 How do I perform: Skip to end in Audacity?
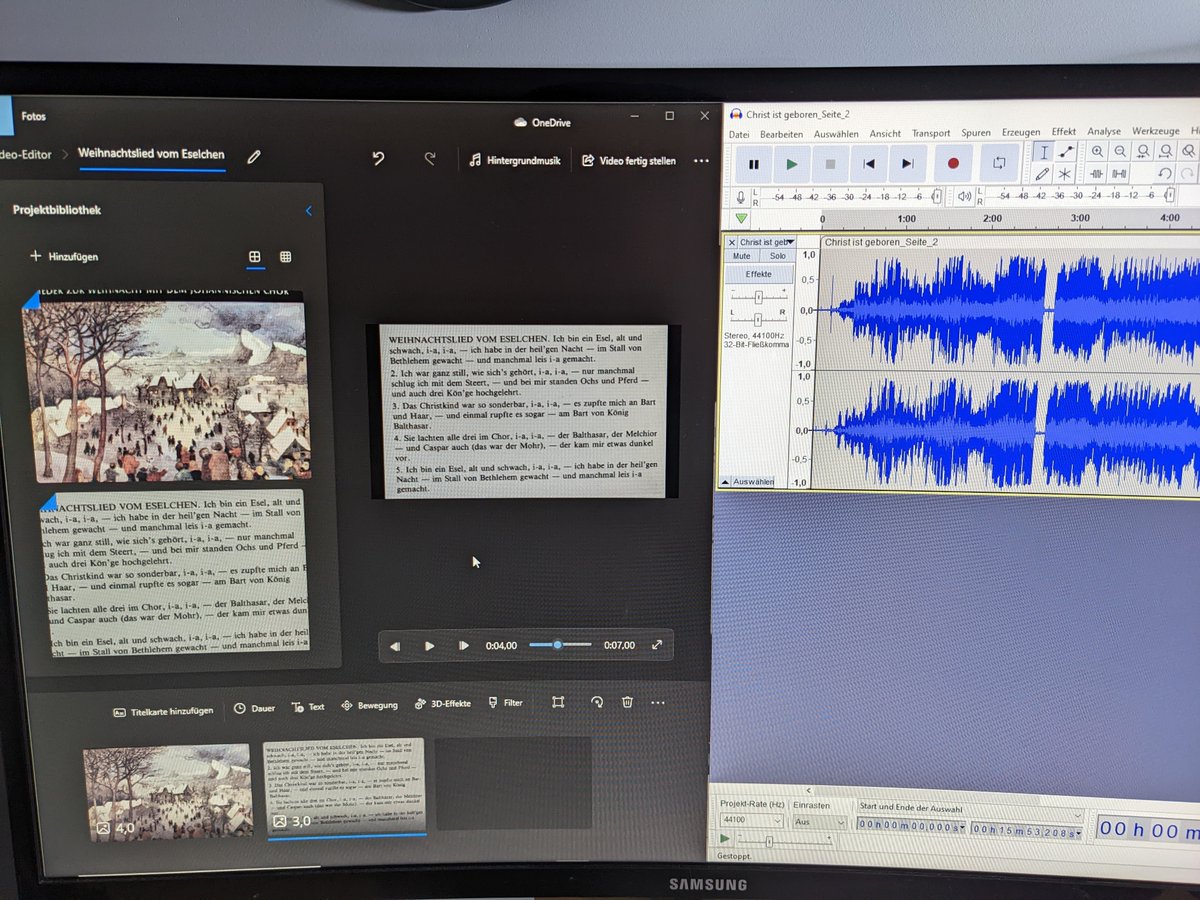tap(907, 164)
